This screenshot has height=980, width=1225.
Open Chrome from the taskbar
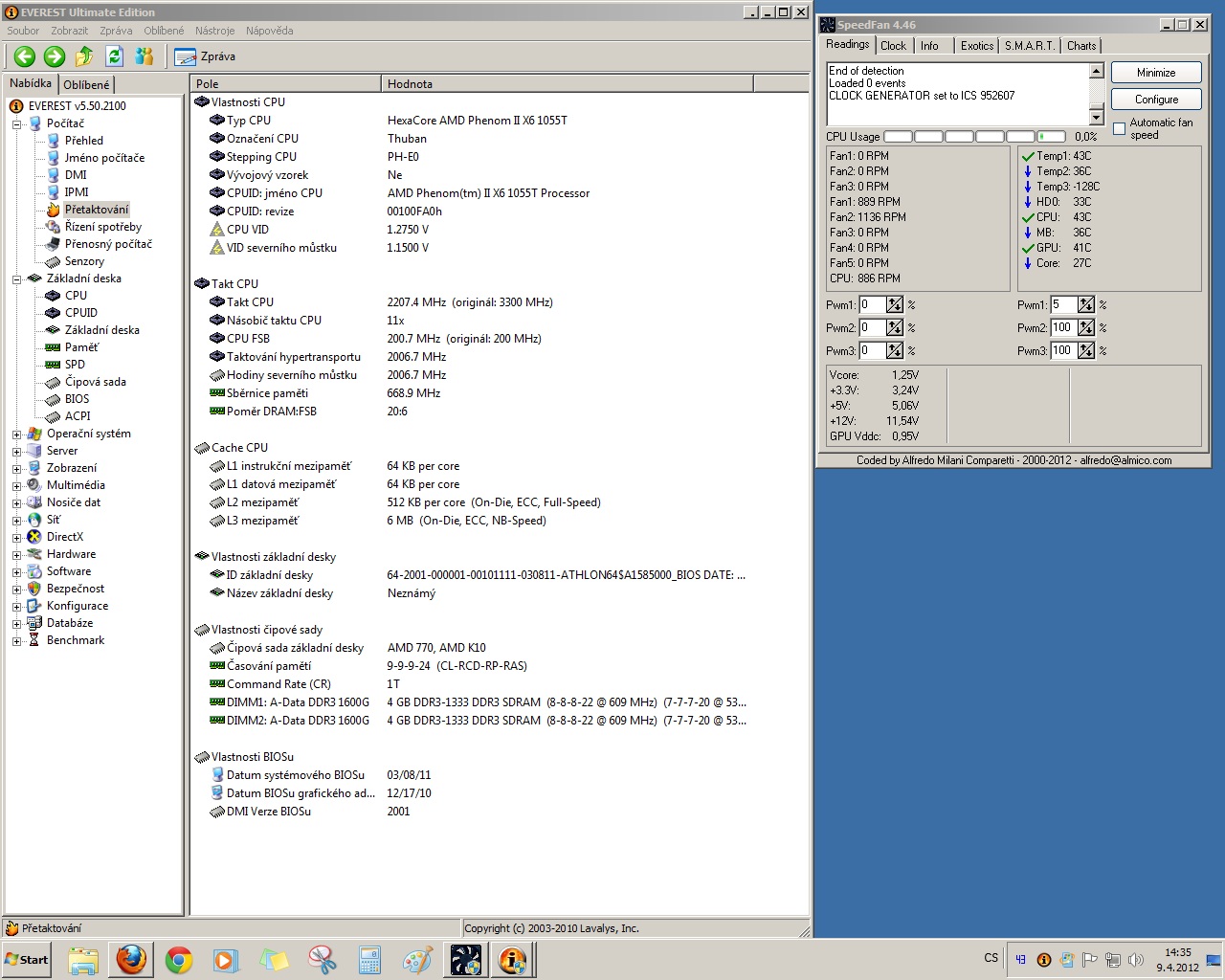click(179, 960)
